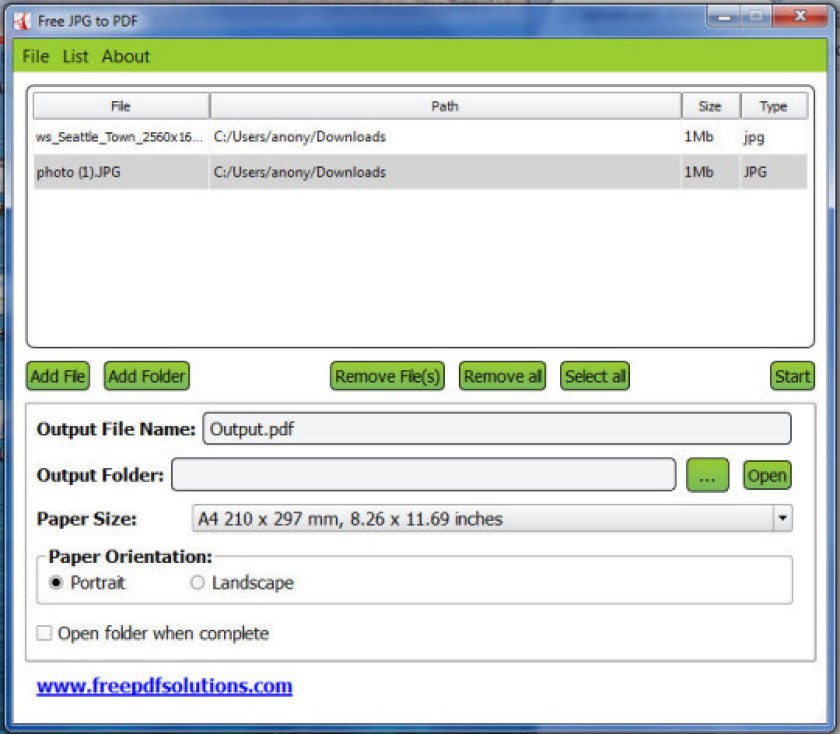Open the List menu
This screenshot has width=840, height=734.
coord(75,56)
